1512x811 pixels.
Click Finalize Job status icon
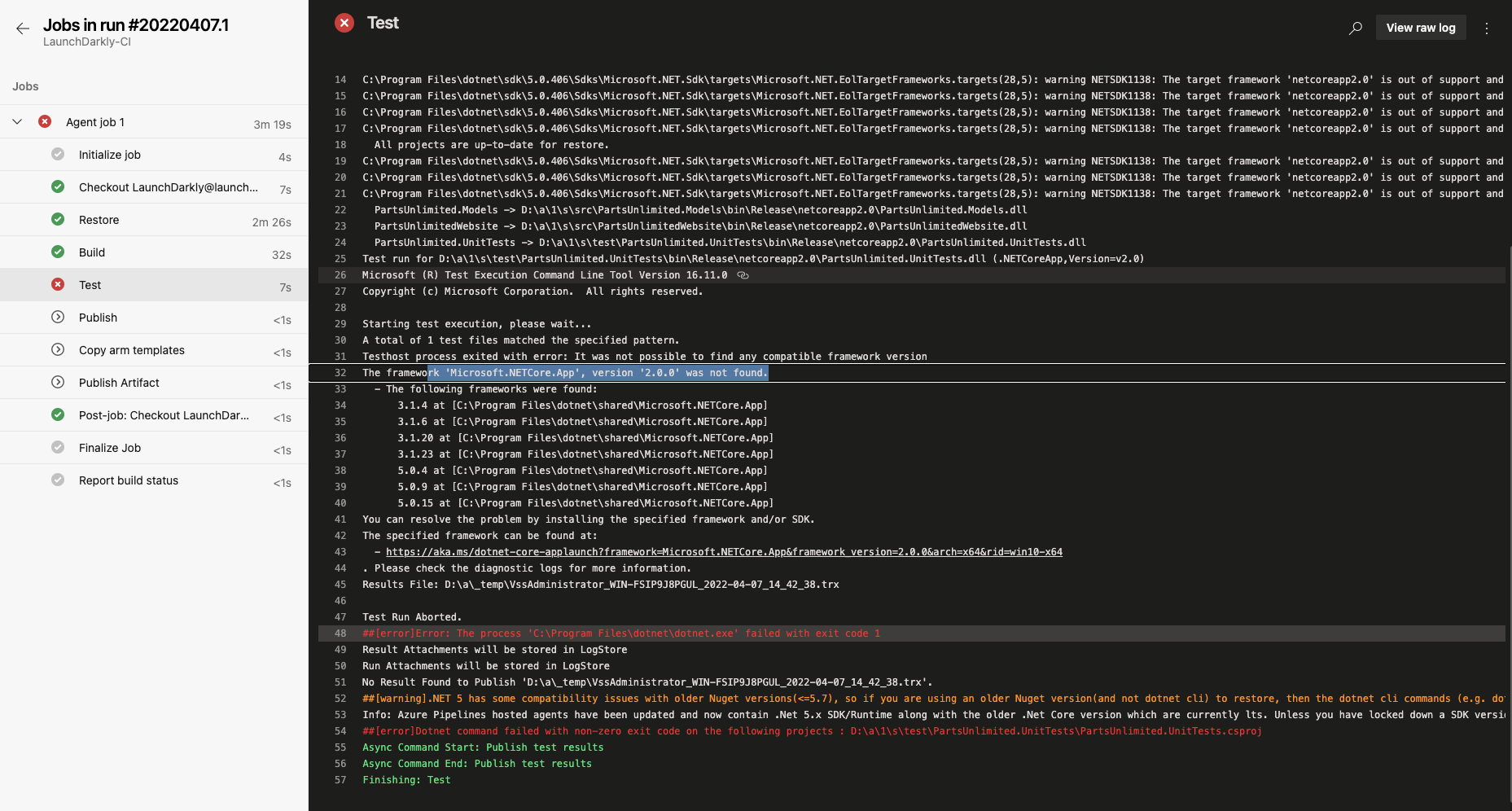[x=58, y=447]
